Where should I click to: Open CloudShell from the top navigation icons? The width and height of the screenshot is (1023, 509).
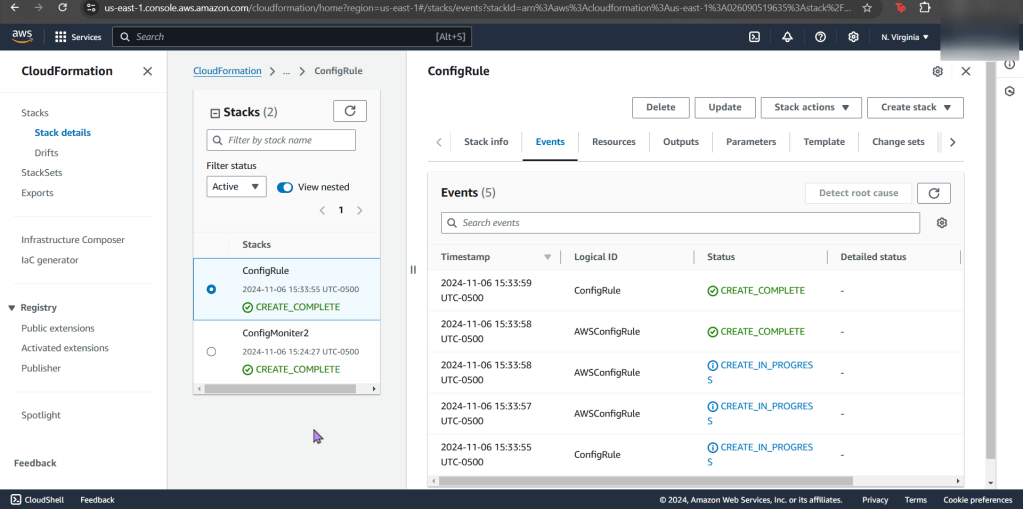[754, 37]
